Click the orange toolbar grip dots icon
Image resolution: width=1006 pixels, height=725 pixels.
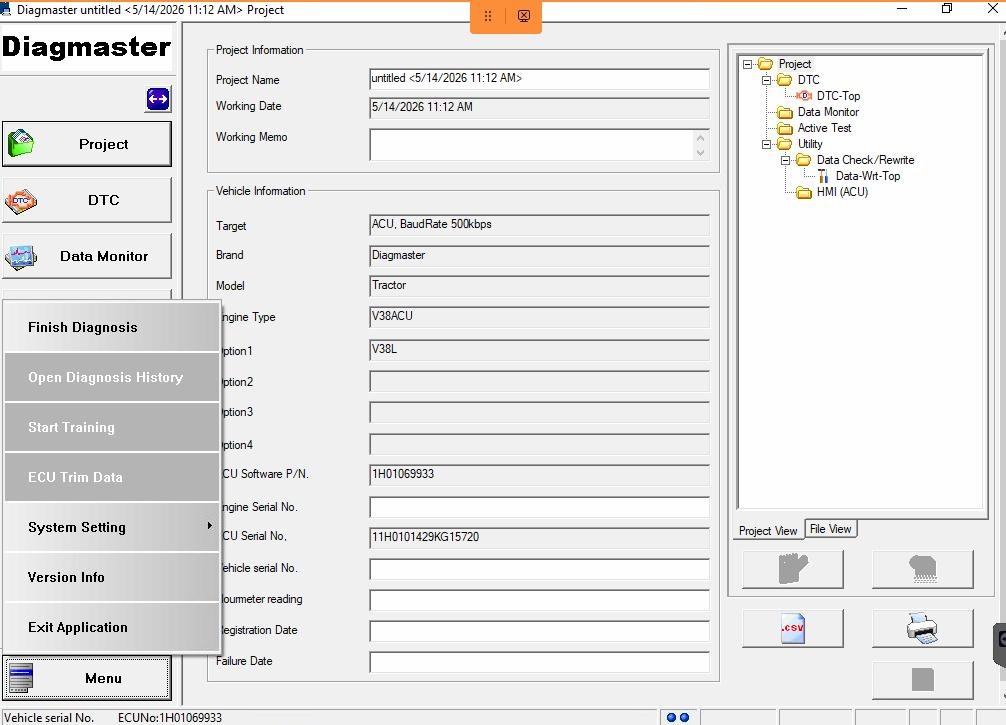(488, 16)
